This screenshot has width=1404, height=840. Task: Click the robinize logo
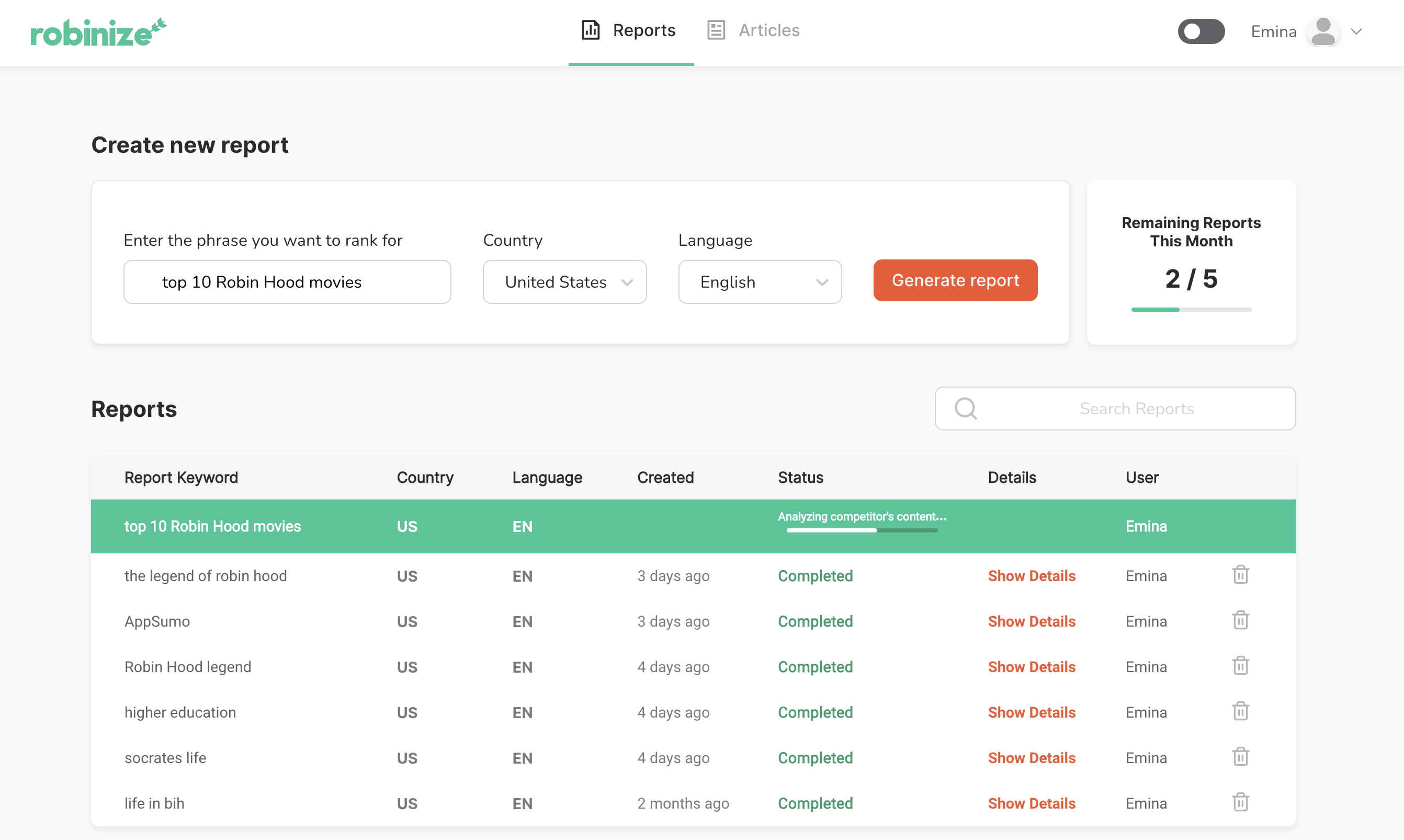pyautogui.click(x=98, y=32)
